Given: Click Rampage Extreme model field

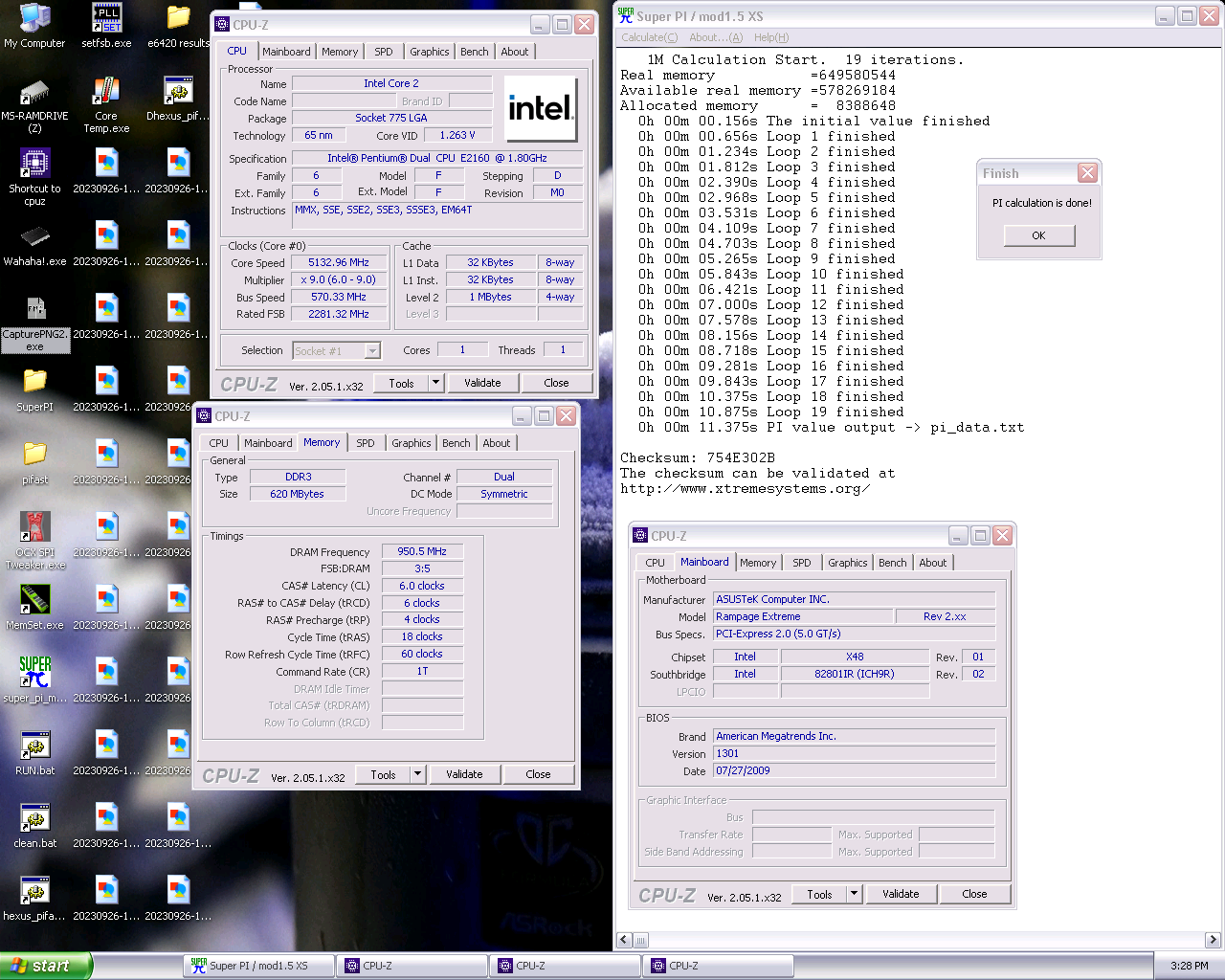Looking at the screenshot, I should coord(803,616).
